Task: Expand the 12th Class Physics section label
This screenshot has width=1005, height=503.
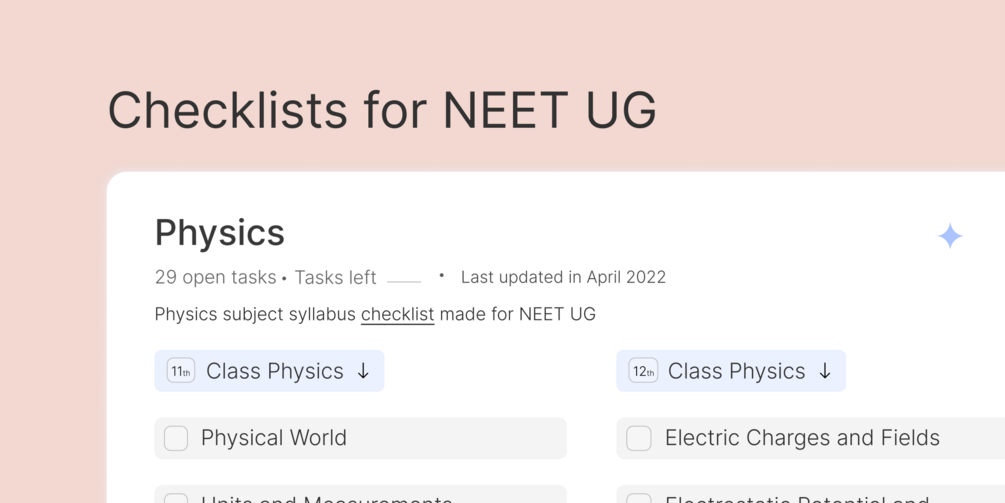Action: tap(736, 371)
